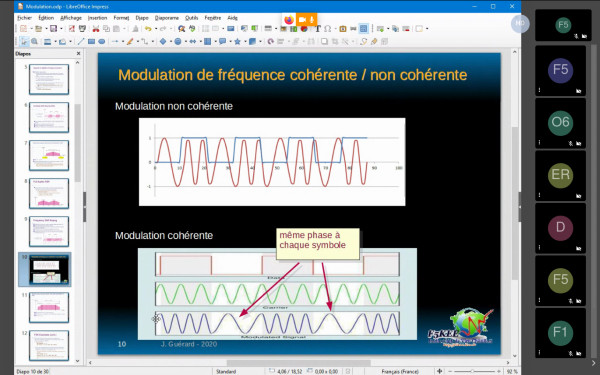
Task: Select slide 7 thumbnail
Action: pos(49,155)
